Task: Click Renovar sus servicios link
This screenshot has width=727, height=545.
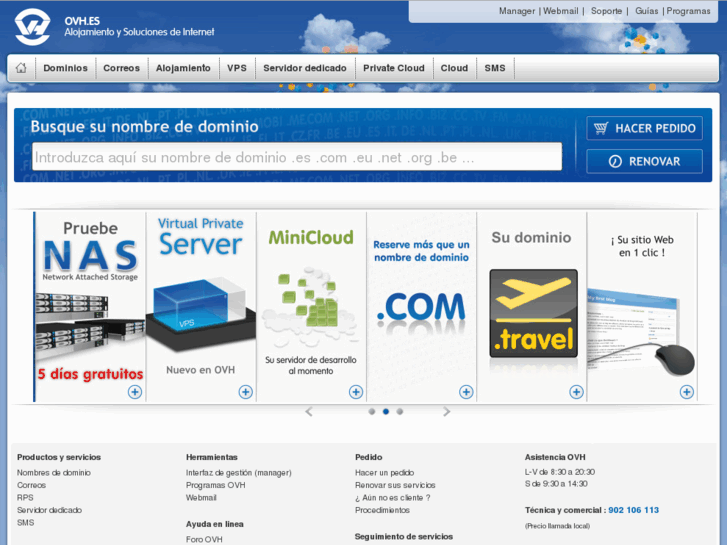Action: (x=395, y=485)
